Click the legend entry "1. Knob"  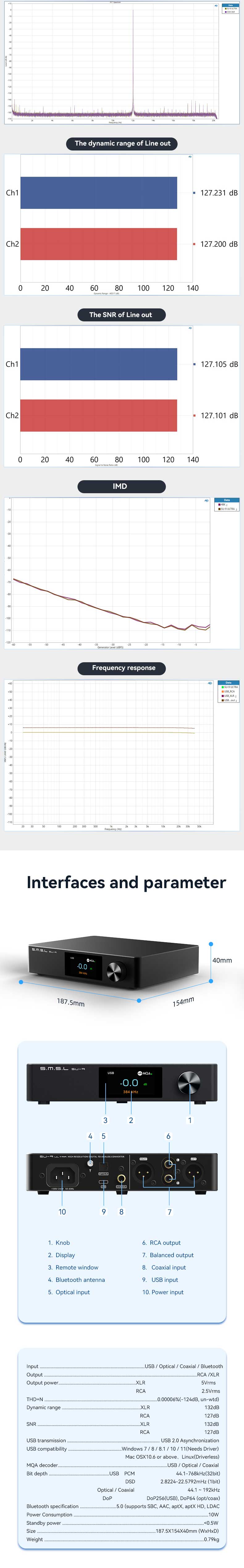coord(59,1243)
